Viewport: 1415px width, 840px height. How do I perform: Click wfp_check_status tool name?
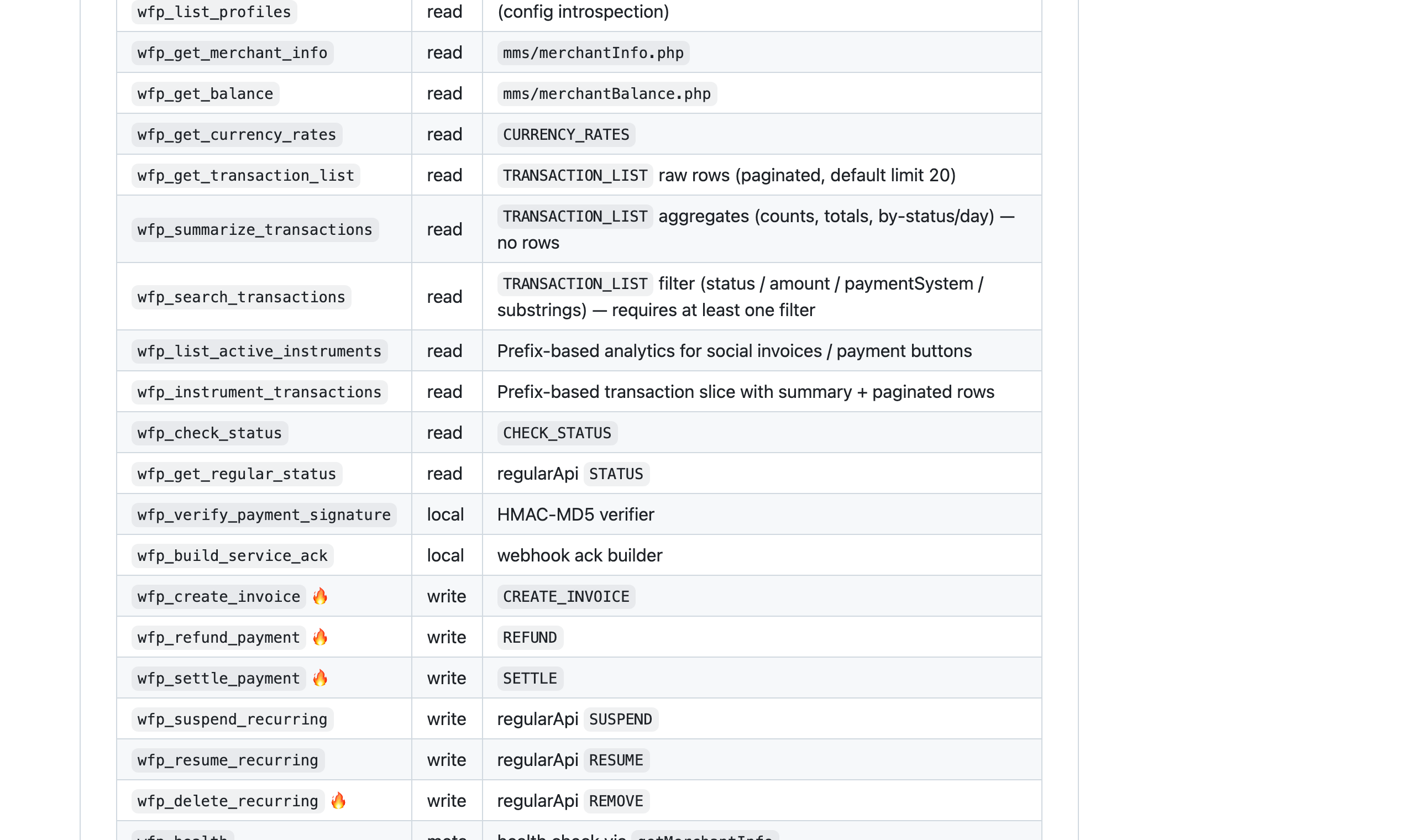pyautogui.click(x=210, y=433)
